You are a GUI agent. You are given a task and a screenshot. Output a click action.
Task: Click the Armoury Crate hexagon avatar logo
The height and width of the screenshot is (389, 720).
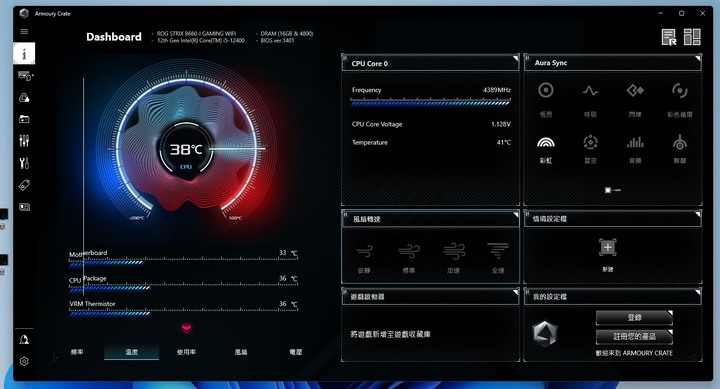tap(545, 333)
